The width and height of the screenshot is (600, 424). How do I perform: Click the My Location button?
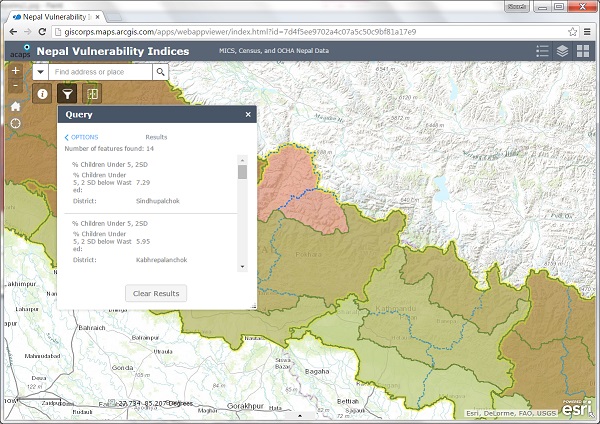(x=15, y=123)
